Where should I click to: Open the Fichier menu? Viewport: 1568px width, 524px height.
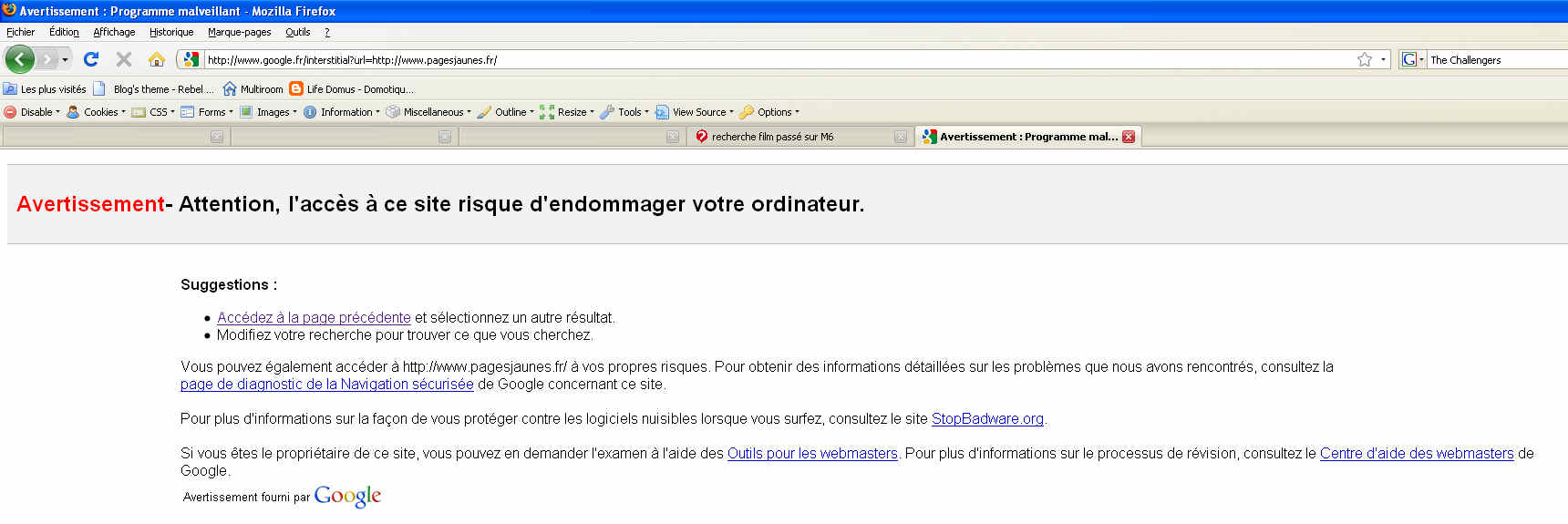pyautogui.click(x=20, y=32)
